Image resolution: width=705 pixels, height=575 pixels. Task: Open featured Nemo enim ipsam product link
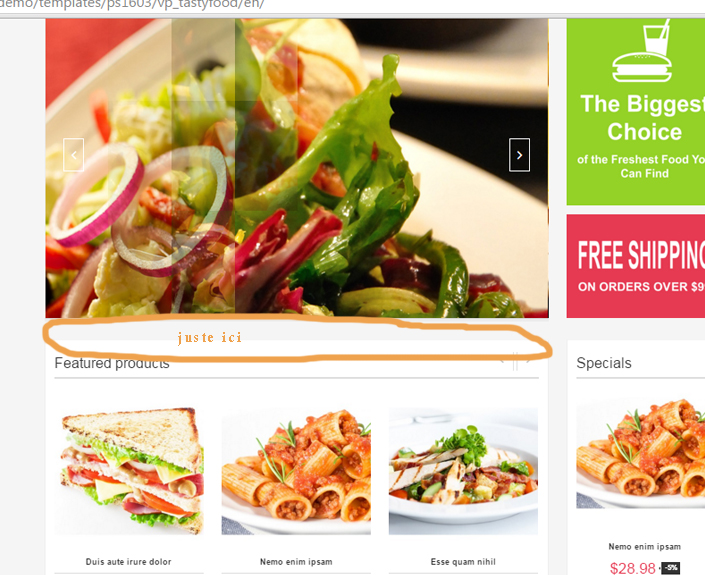pos(296,562)
